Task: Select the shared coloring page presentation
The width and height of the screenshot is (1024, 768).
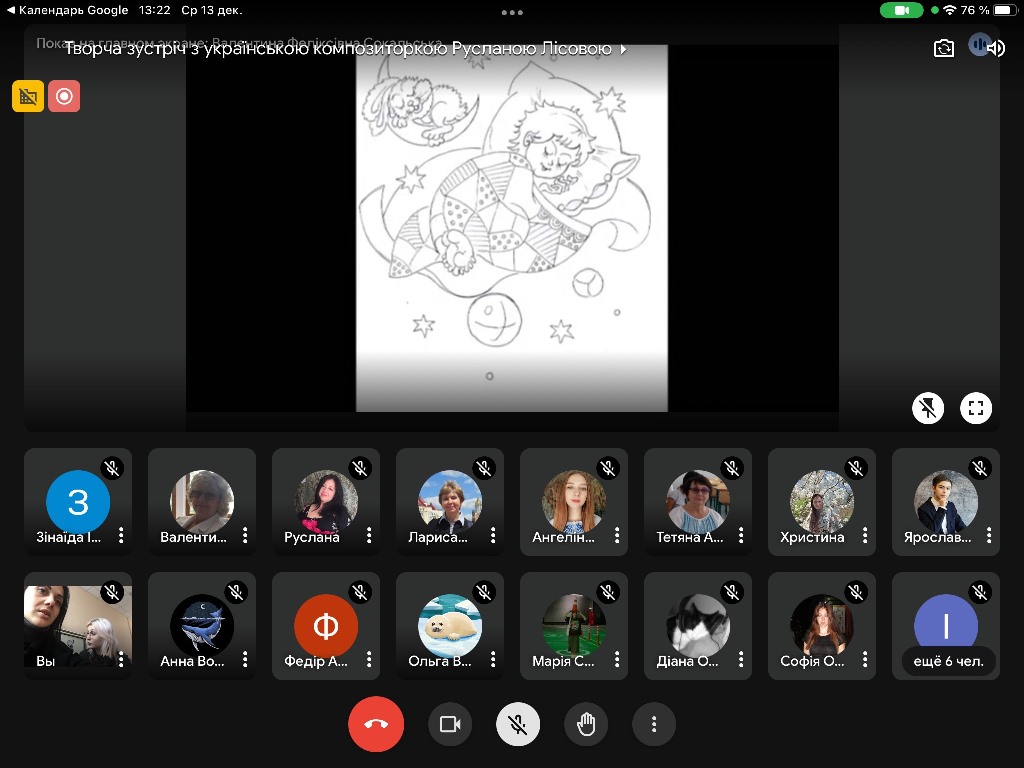Action: pos(512,228)
